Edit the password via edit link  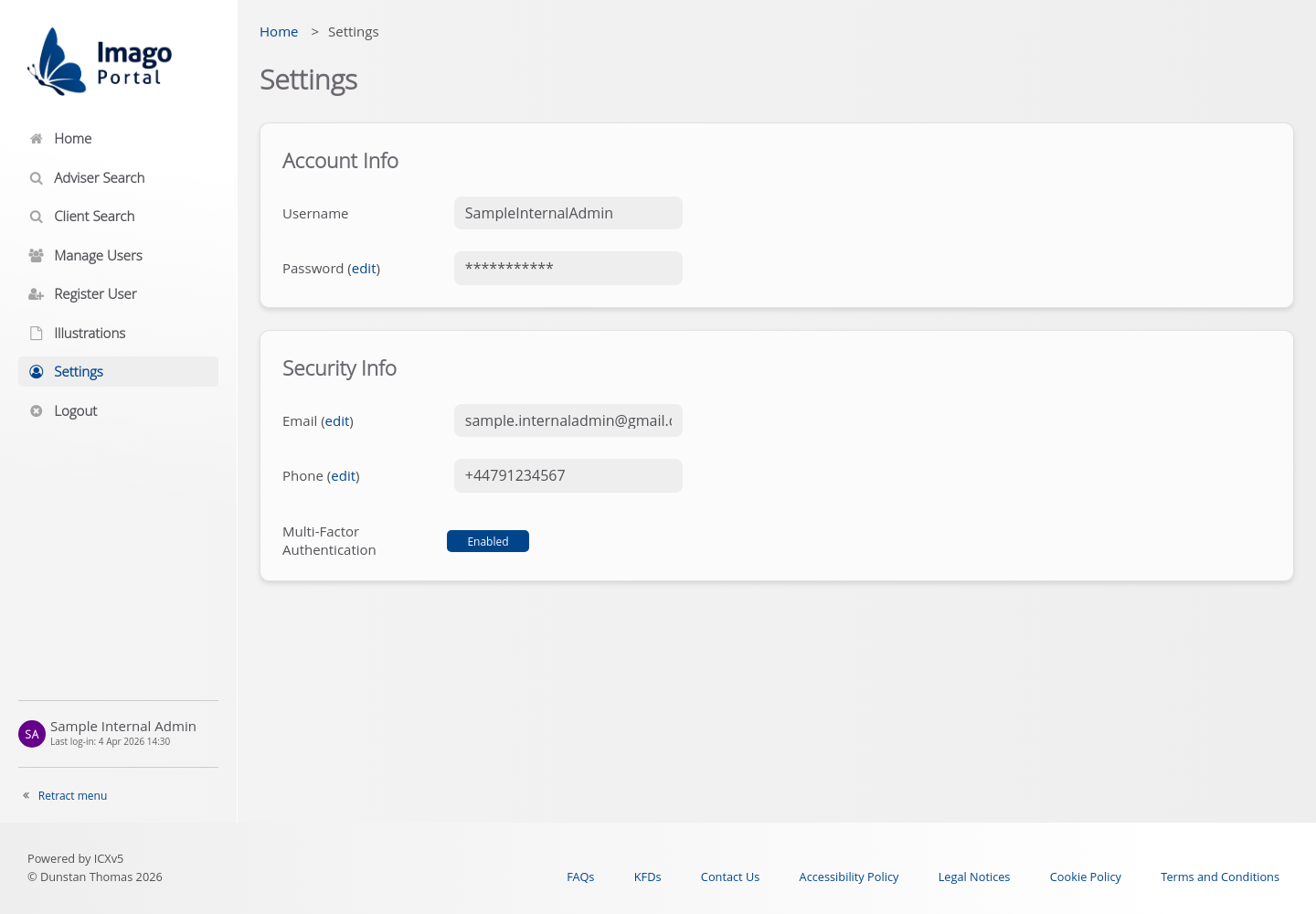[x=364, y=269]
